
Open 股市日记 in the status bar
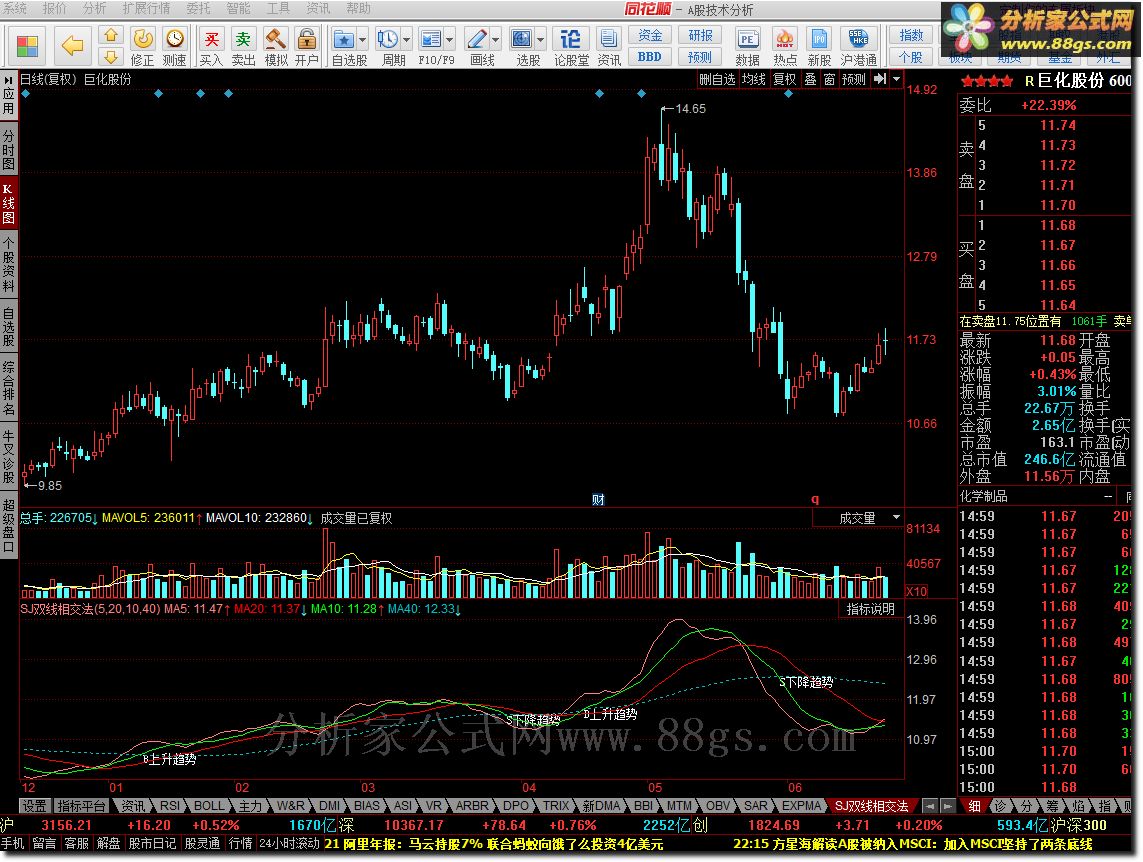(152, 843)
